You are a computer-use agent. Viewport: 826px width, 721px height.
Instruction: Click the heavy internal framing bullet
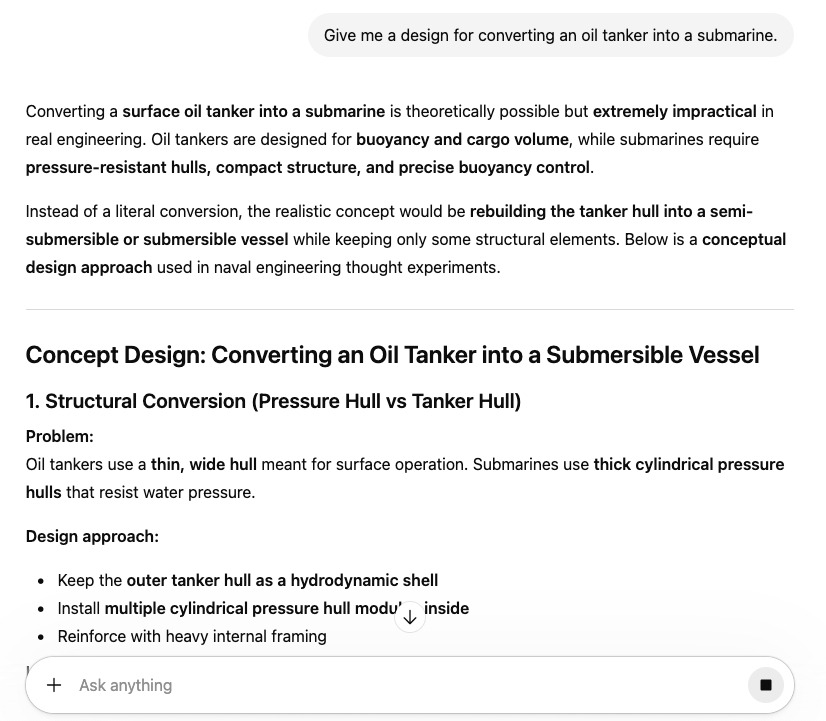pos(192,636)
